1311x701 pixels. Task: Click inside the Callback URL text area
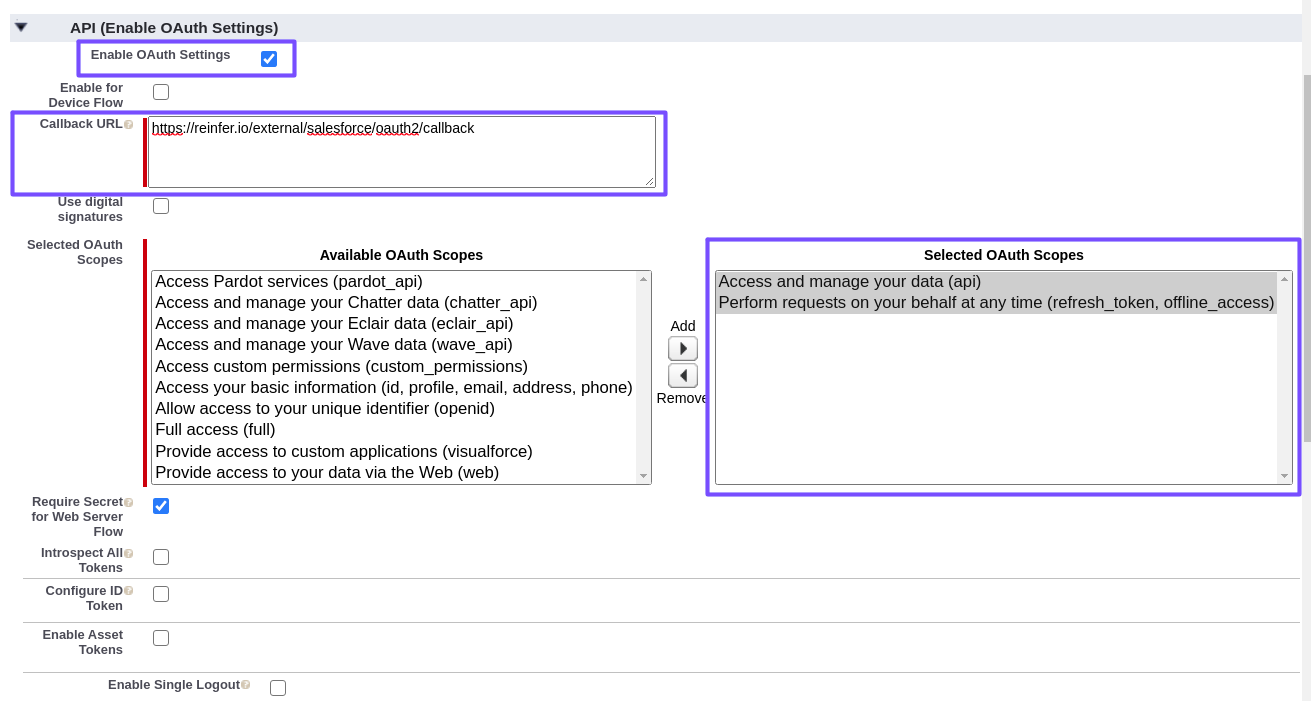click(401, 152)
